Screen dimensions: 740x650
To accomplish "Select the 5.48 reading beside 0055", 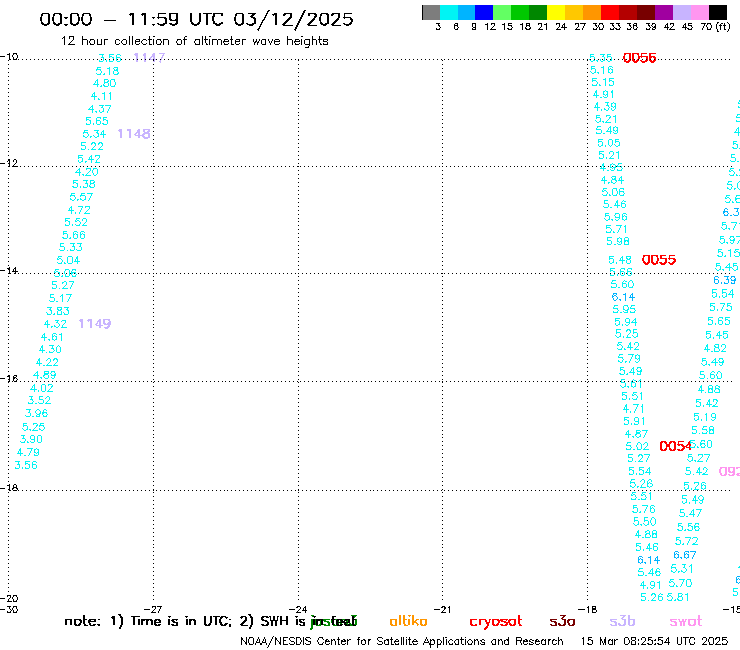I will coord(620,260).
